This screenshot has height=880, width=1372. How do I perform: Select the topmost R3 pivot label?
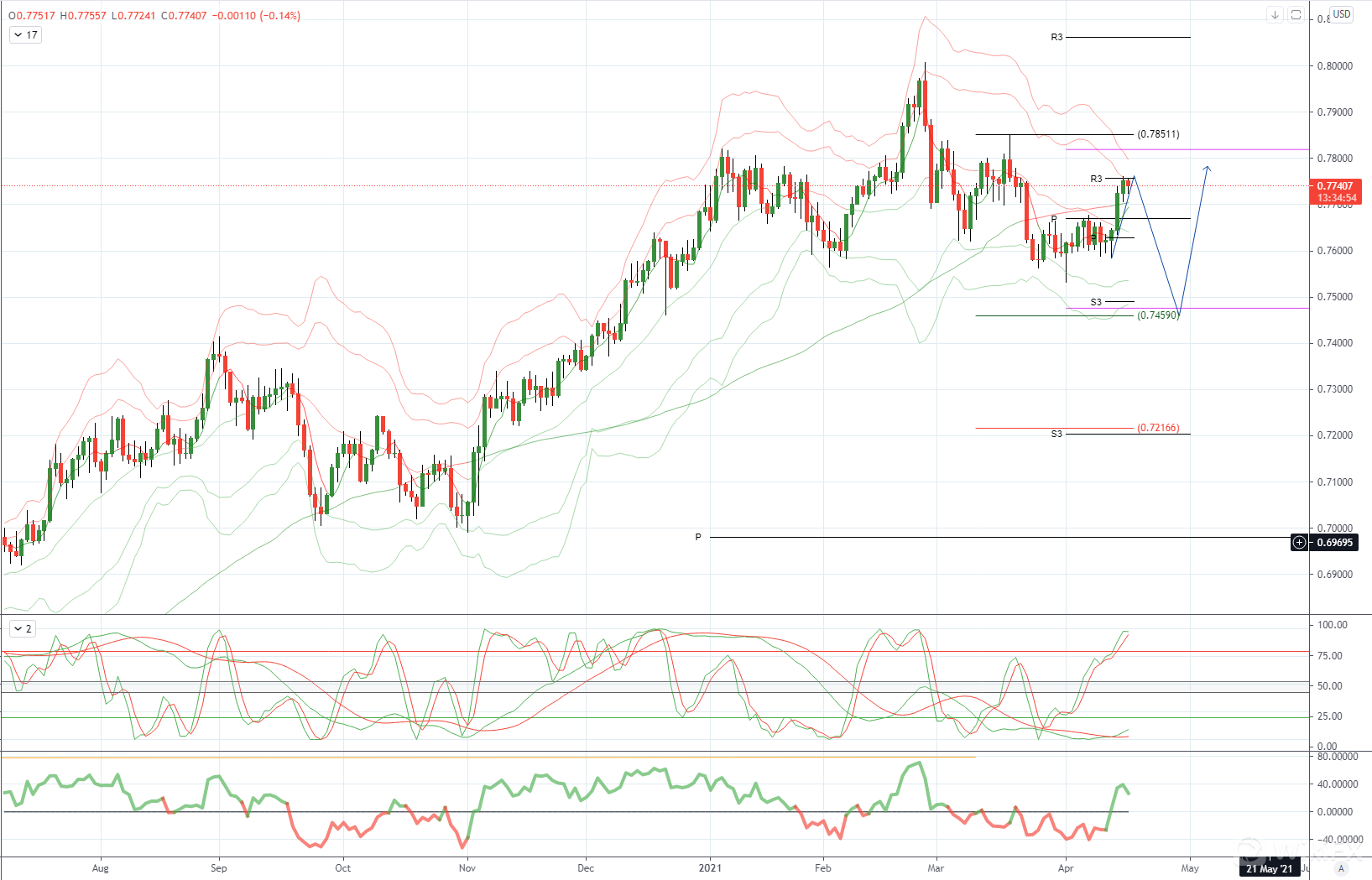click(x=1056, y=37)
